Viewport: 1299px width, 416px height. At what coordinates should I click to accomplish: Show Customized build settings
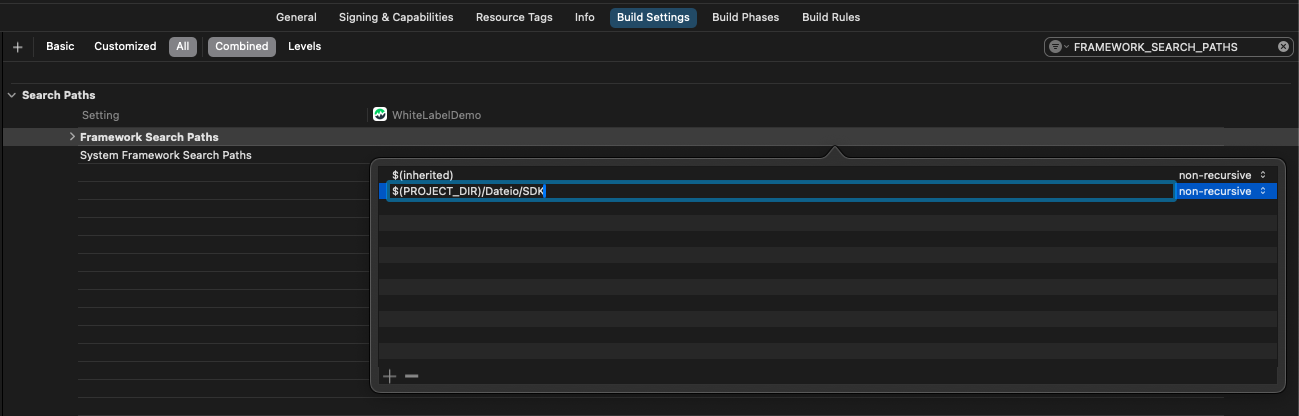tap(125, 46)
